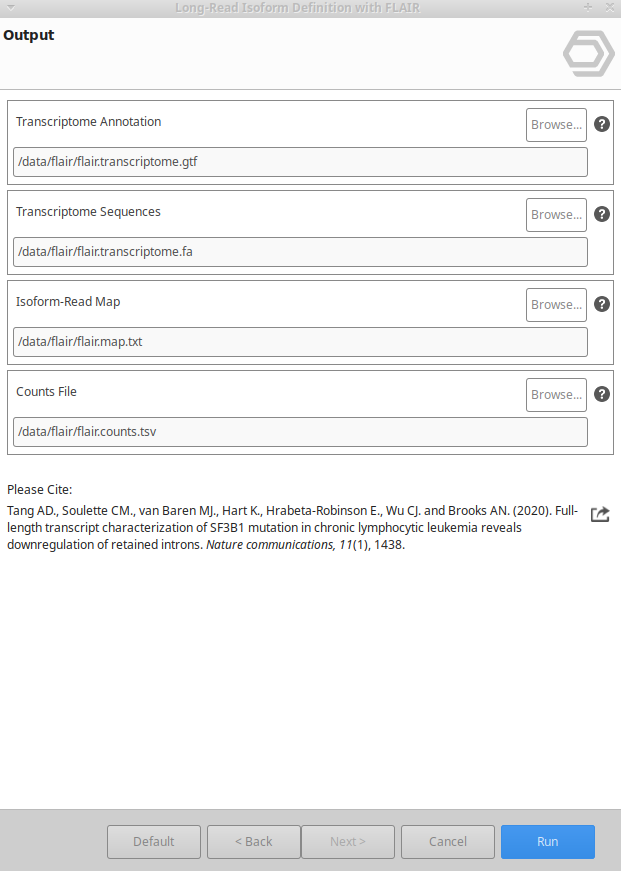This screenshot has width=621, height=871.
Task: Go back to the previous step
Action: pos(254,842)
